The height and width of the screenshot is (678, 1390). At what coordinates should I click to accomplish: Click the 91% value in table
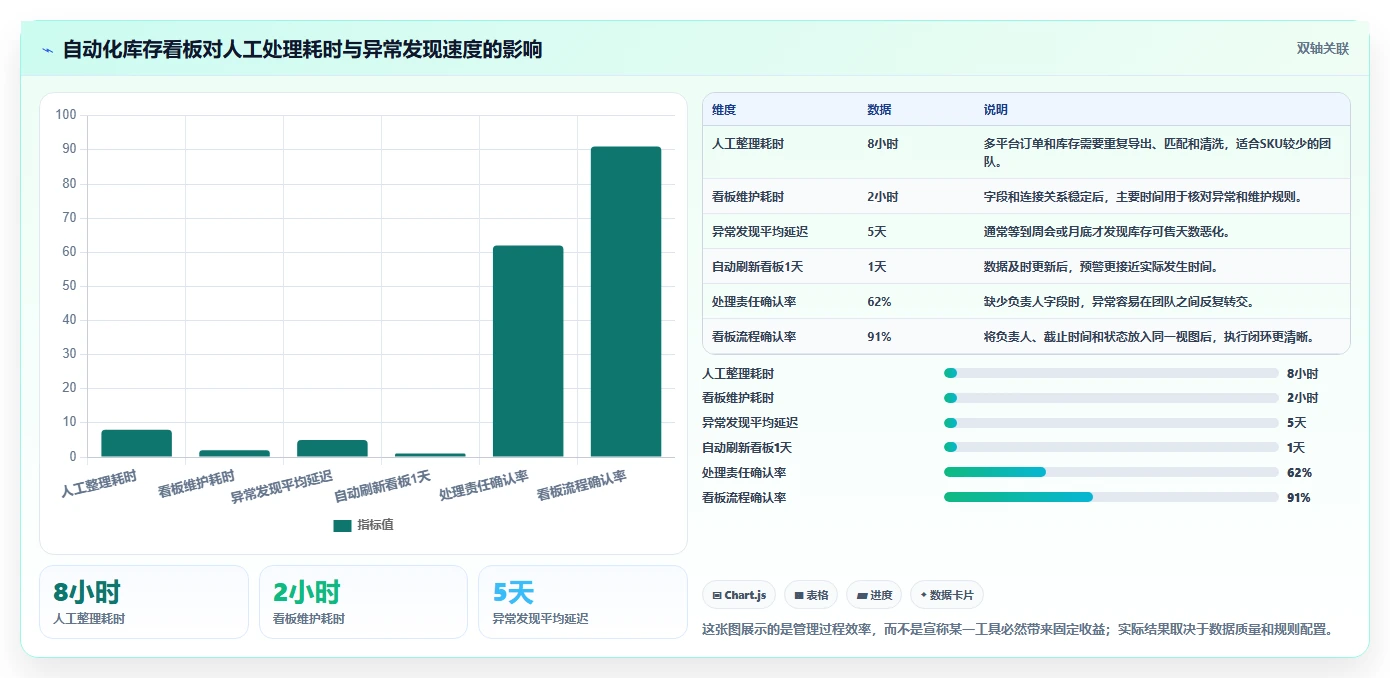pyautogui.click(x=879, y=337)
